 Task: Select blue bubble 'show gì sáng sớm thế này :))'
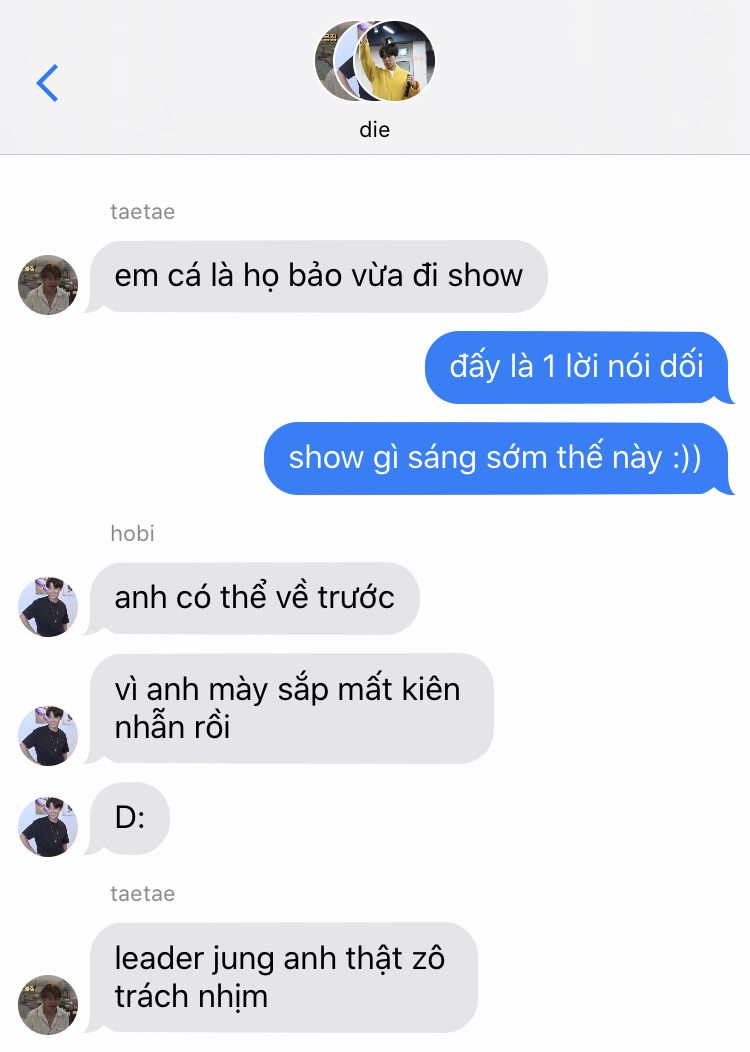pyautogui.click(x=496, y=458)
